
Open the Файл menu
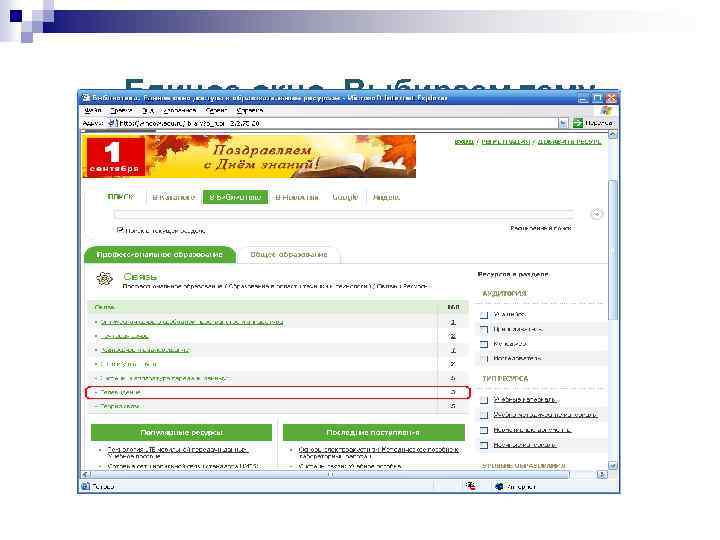93,111
